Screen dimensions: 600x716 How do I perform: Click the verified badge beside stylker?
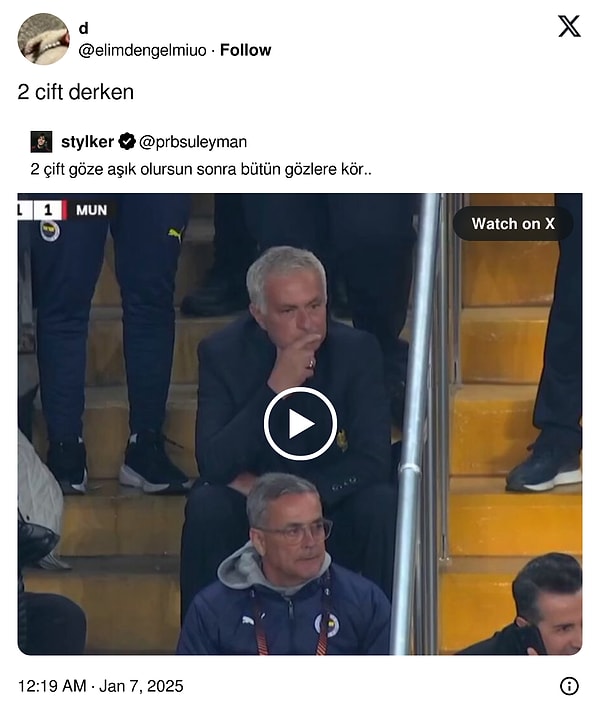pos(127,142)
